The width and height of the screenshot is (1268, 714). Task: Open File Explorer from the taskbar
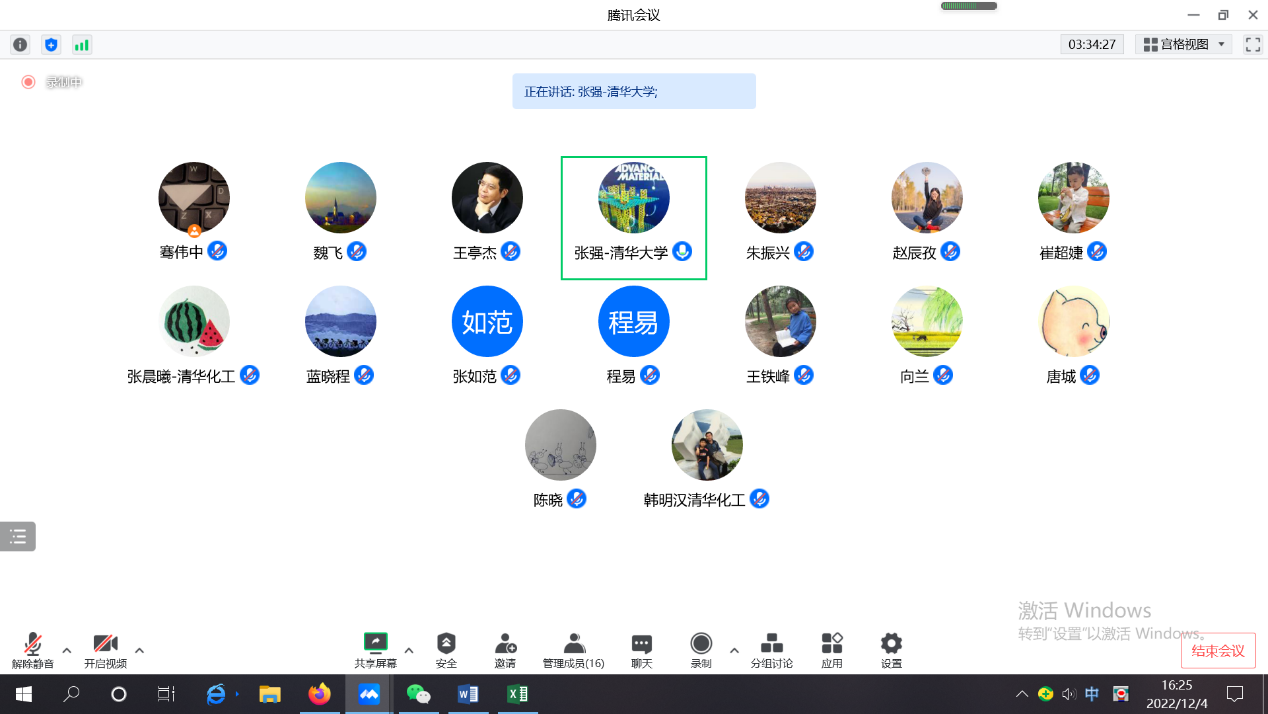(270, 694)
